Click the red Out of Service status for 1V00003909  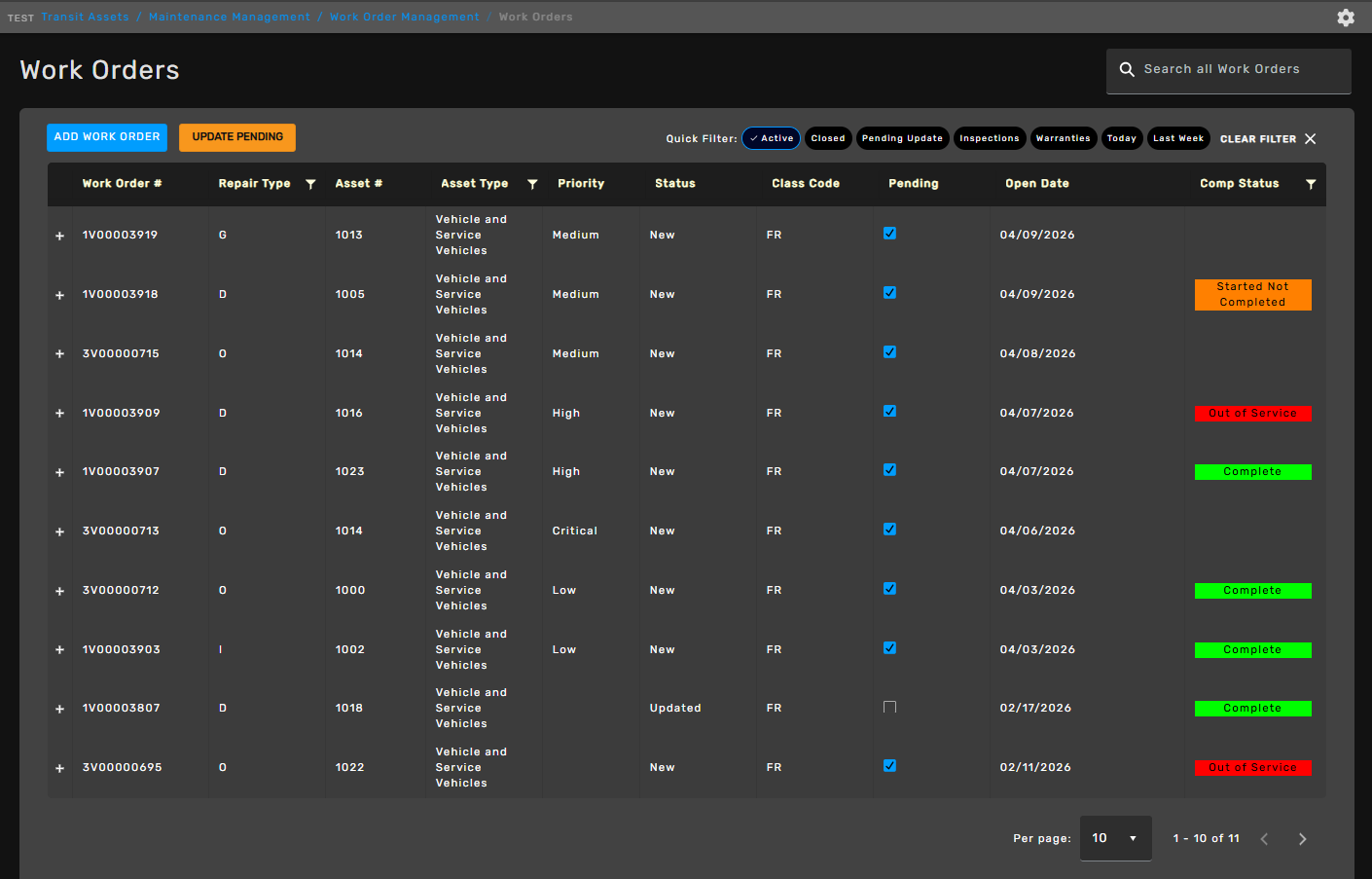(x=1252, y=414)
